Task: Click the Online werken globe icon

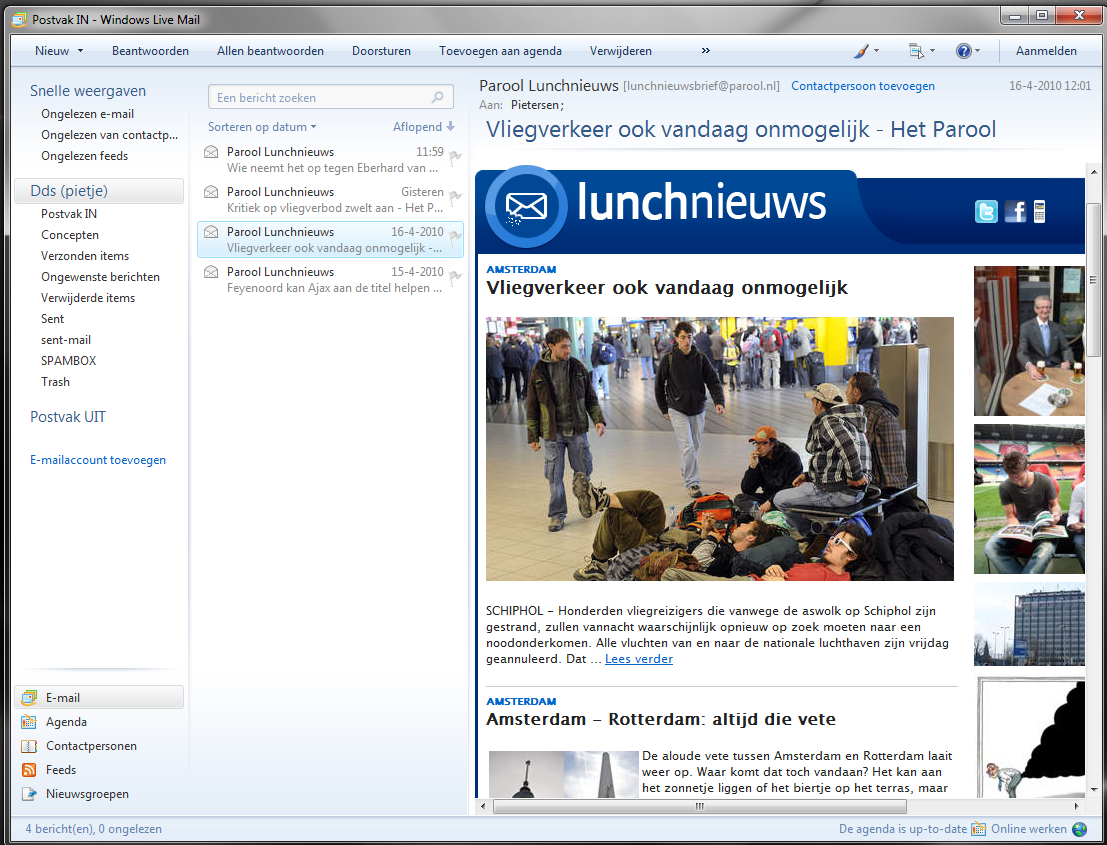Action: (x=1079, y=829)
